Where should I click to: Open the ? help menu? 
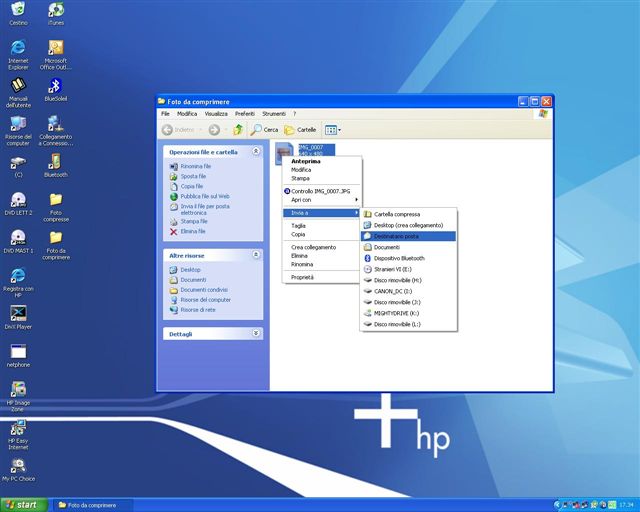click(x=294, y=114)
